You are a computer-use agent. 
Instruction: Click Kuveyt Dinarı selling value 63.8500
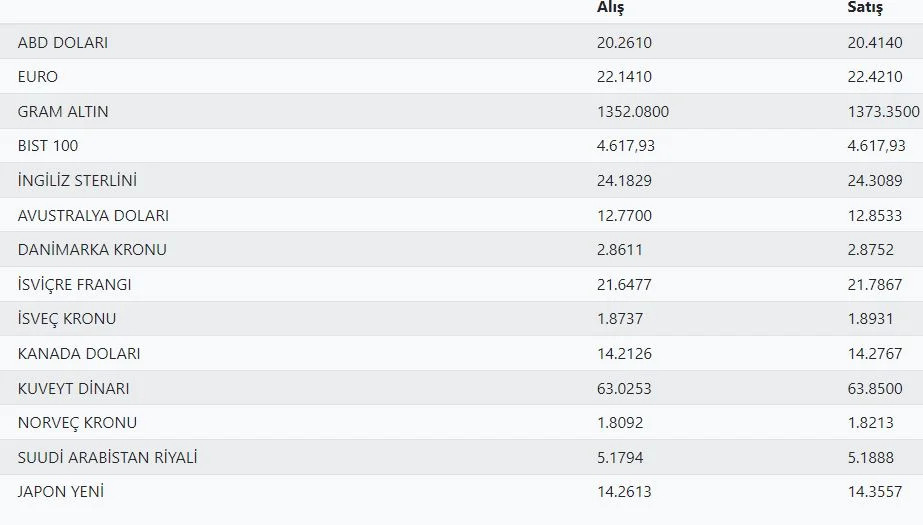click(x=874, y=388)
